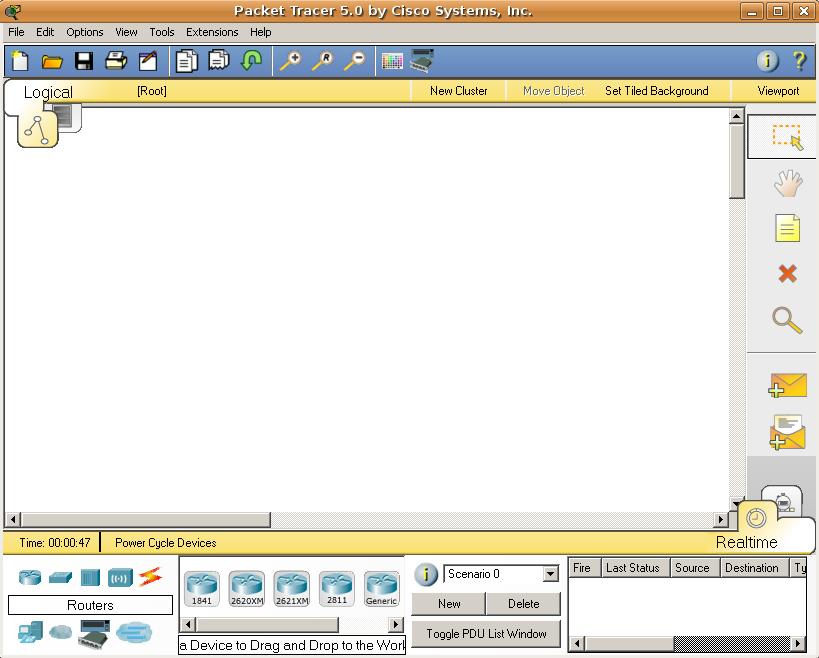Click the New scenario button

point(449,604)
